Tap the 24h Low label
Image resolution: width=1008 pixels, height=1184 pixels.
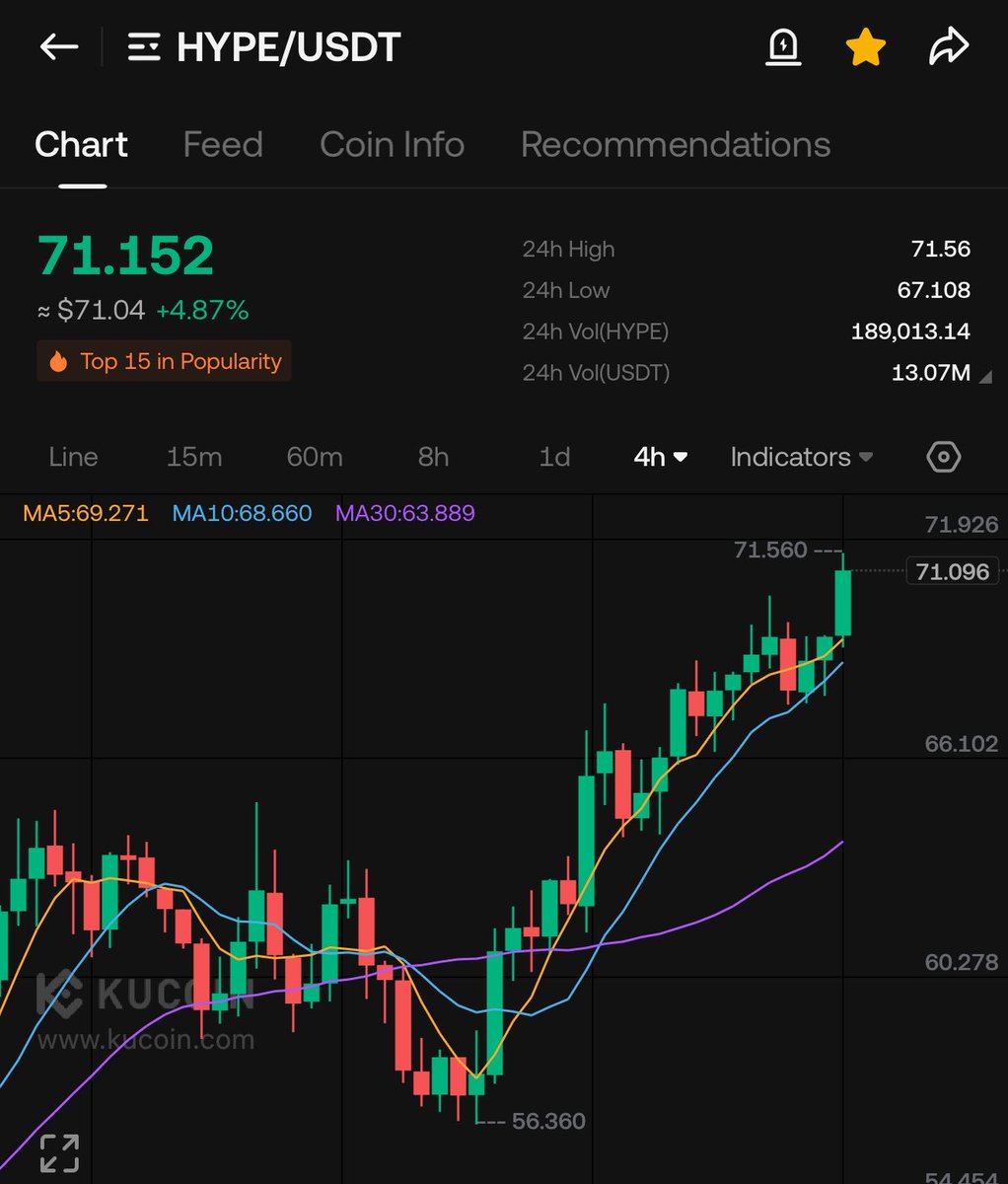[566, 290]
